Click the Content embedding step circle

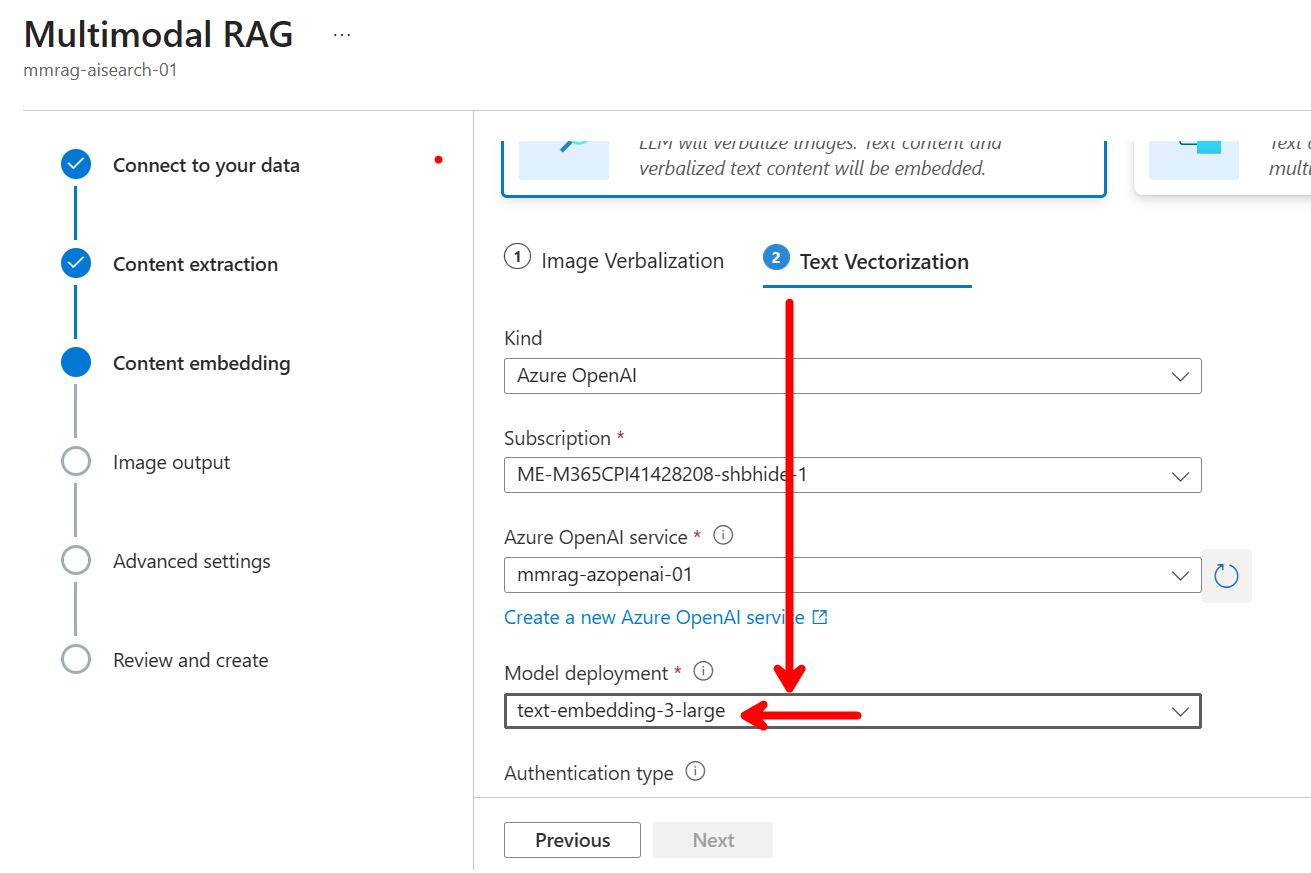(76, 363)
